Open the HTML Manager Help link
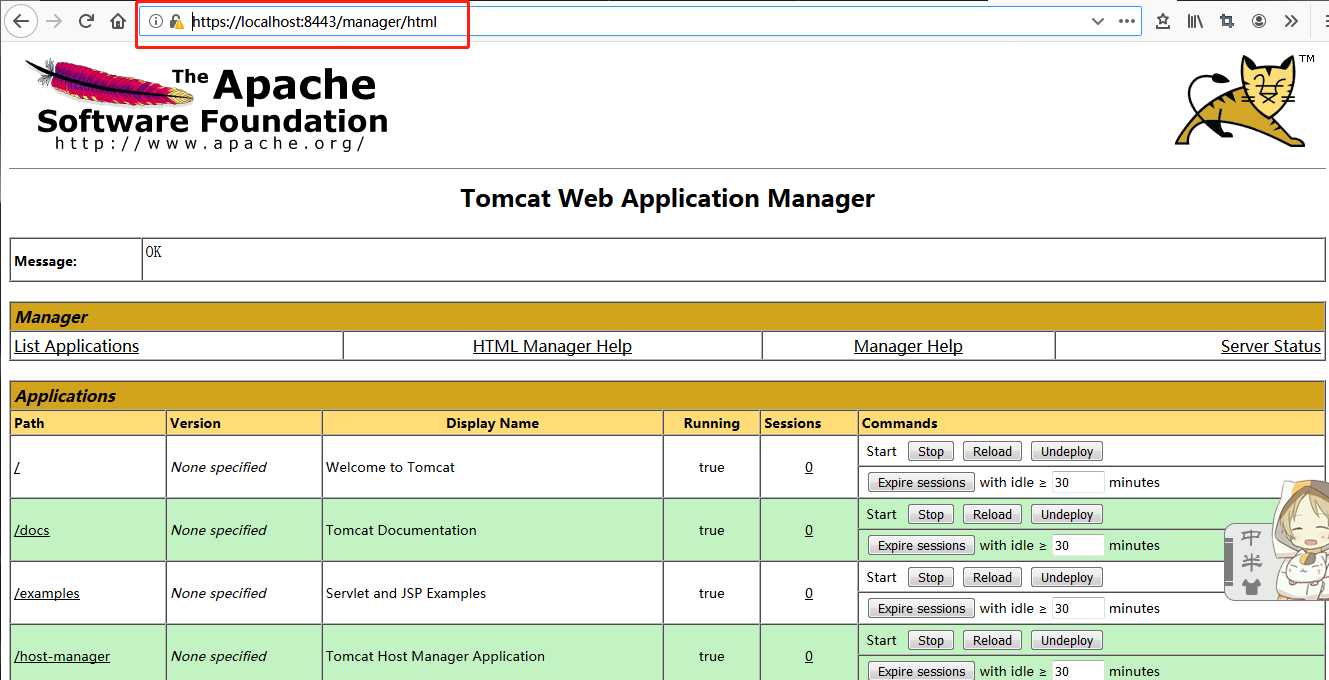 552,346
